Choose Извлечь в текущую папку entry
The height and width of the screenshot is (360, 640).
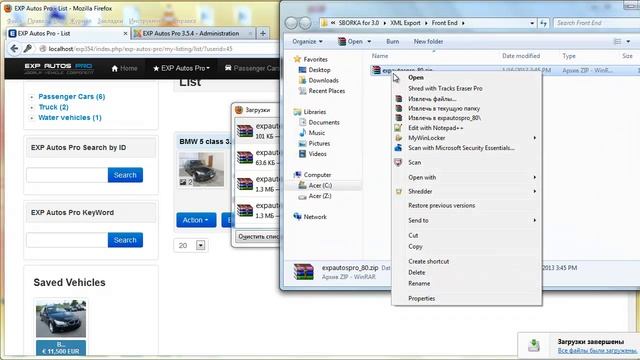(444, 109)
